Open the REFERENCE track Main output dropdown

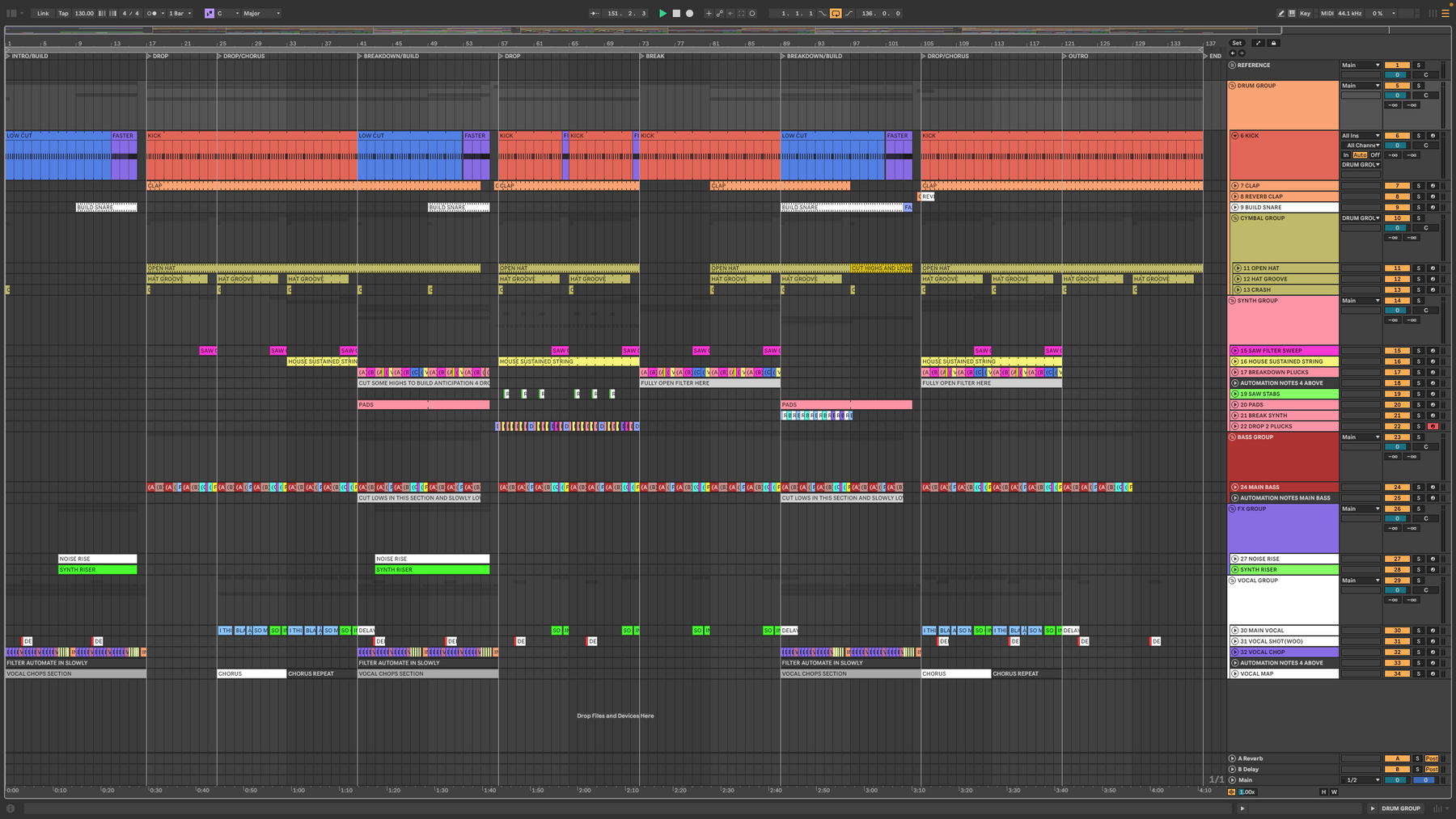pyautogui.click(x=1361, y=65)
